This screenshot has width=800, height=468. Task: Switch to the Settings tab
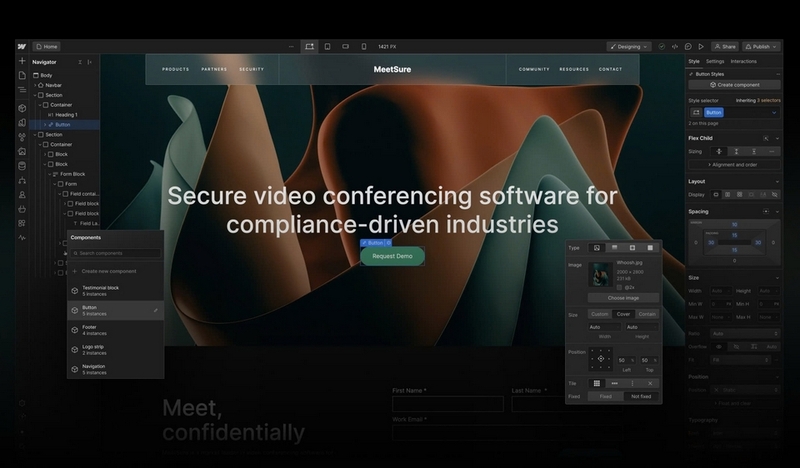tap(715, 61)
